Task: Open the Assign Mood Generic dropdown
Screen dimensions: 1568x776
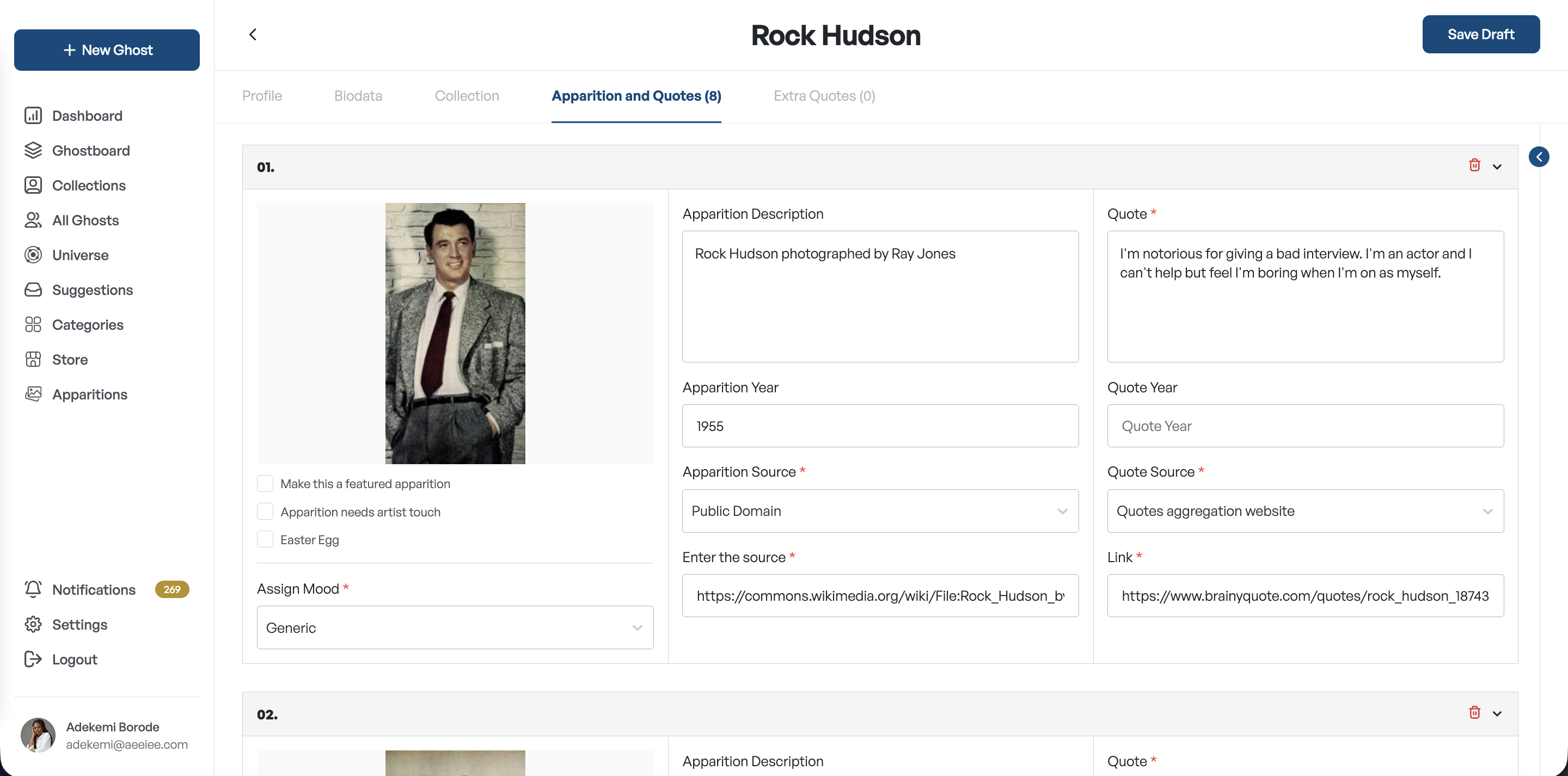Action: (x=455, y=627)
